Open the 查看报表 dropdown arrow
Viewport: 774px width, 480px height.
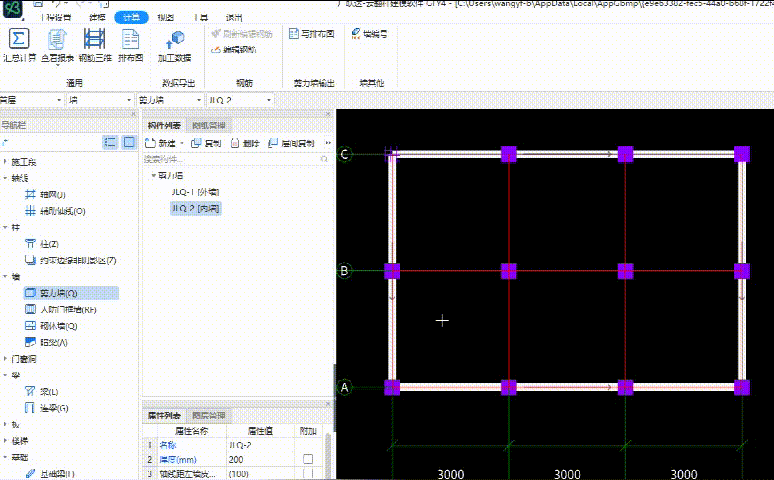tap(57, 65)
